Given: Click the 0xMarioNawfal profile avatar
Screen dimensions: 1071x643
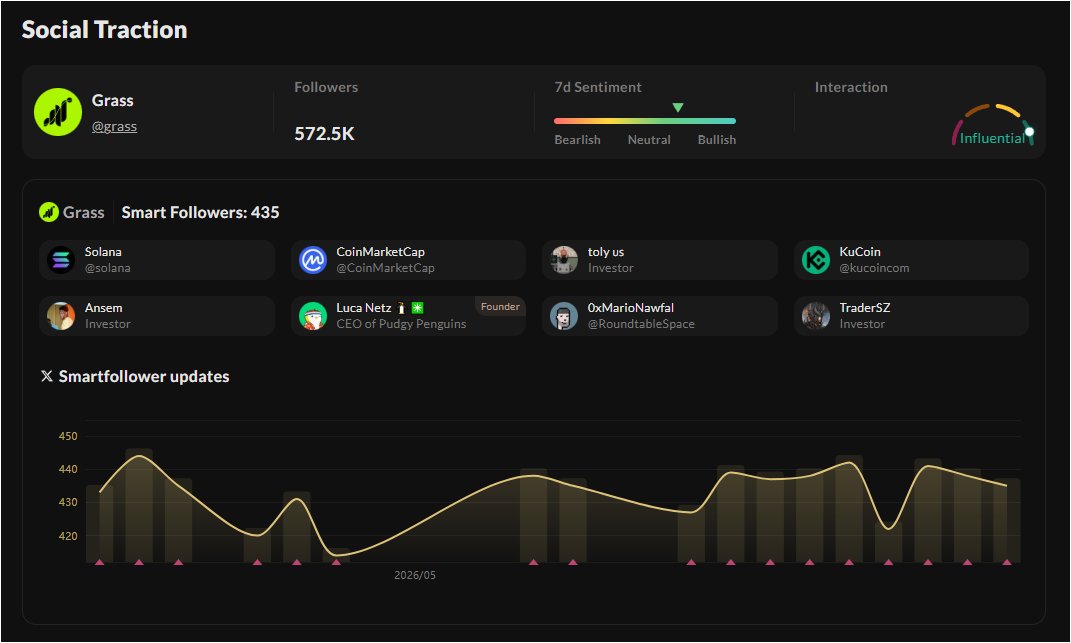Looking at the screenshot, I should tap(564, 316).
